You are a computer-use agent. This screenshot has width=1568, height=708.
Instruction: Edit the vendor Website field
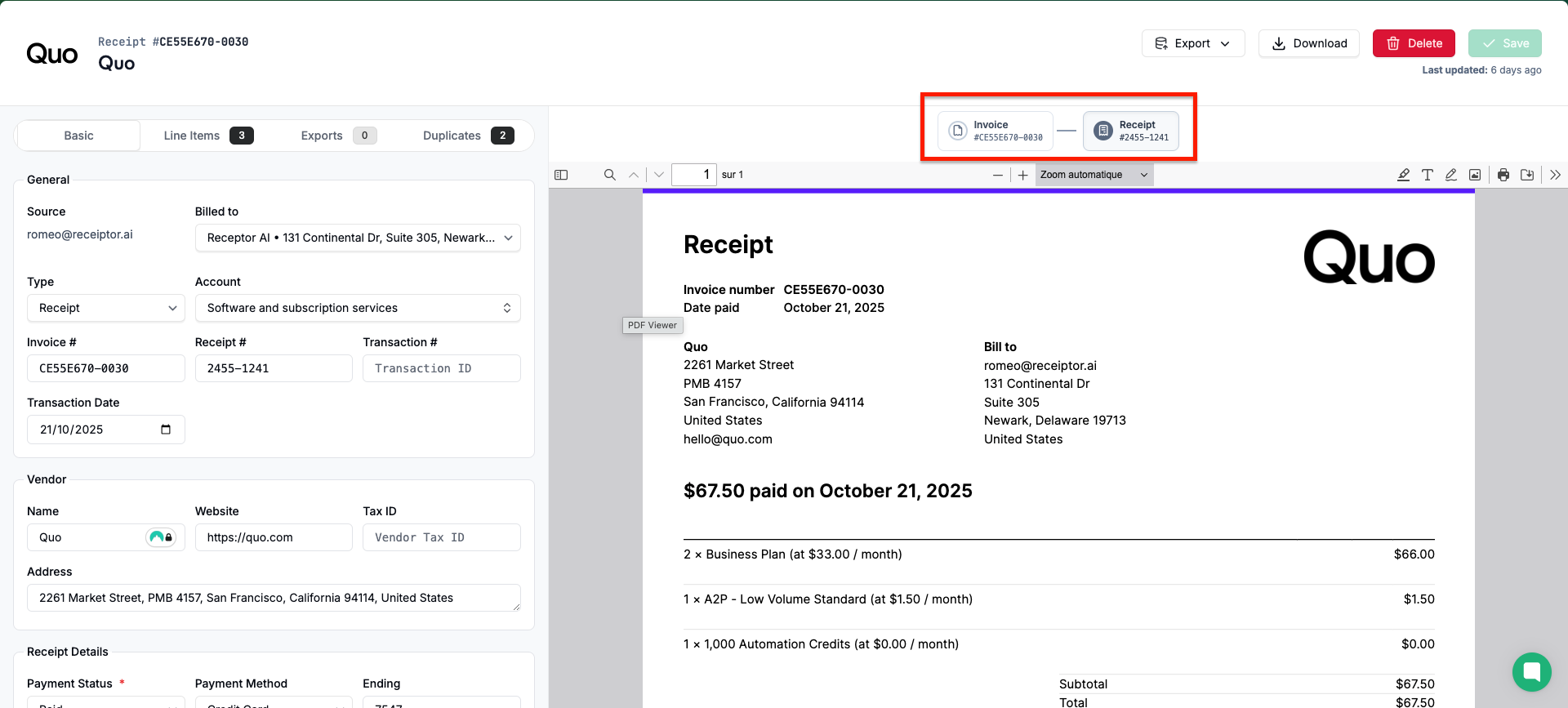tap(274, 537)
